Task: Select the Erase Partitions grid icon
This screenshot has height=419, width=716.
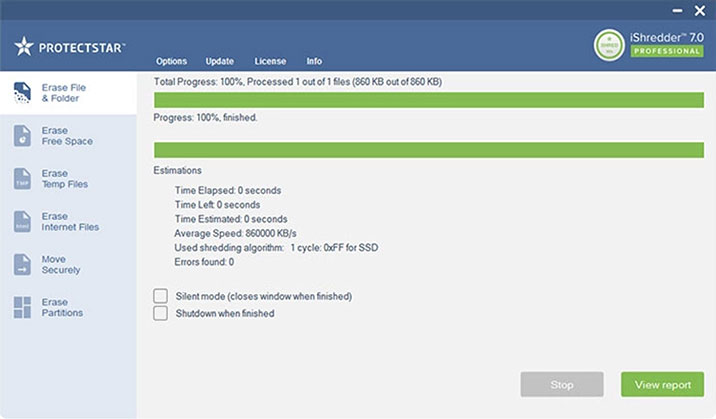Action: pos(22,308)
